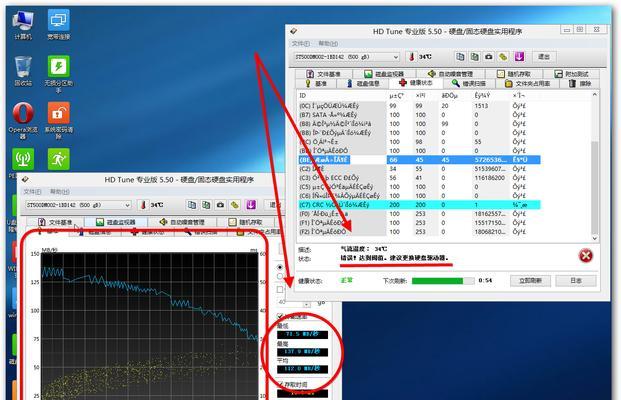The height and width of the screenshot is (400, 621).
Task: Click yellow options icon in benchmark window toolbar
Action: click(235, 205)
